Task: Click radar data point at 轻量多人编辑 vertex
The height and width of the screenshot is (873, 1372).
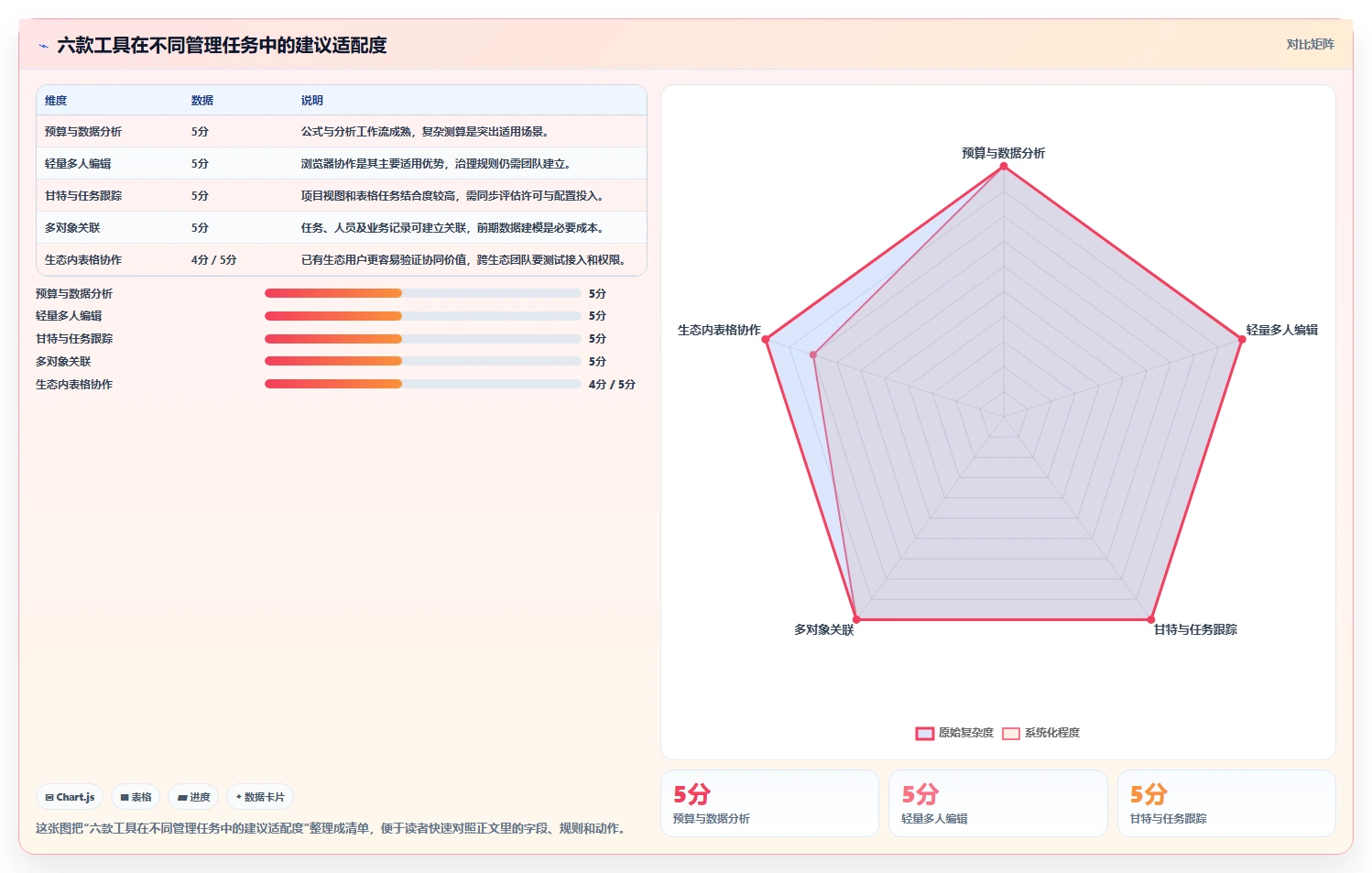Action: [x=1242, y=339]
